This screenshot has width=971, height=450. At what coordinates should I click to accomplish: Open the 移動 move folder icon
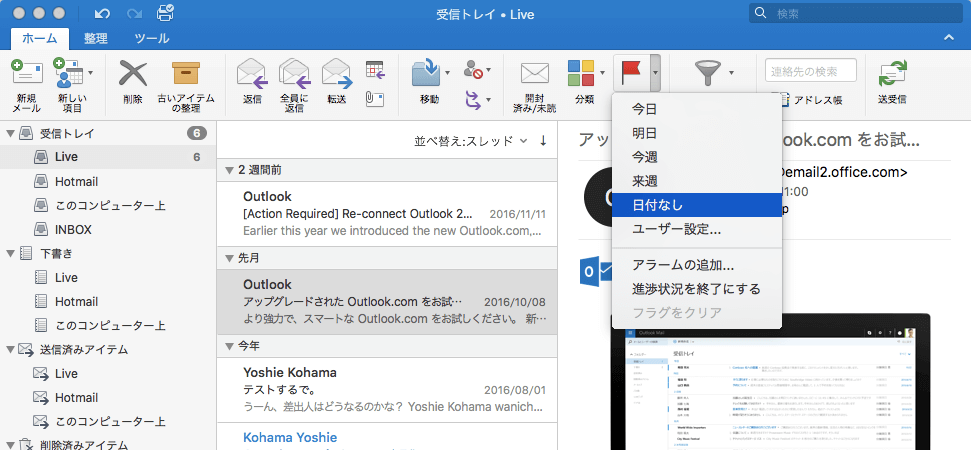pyautogui.click(x=426, y=73)
